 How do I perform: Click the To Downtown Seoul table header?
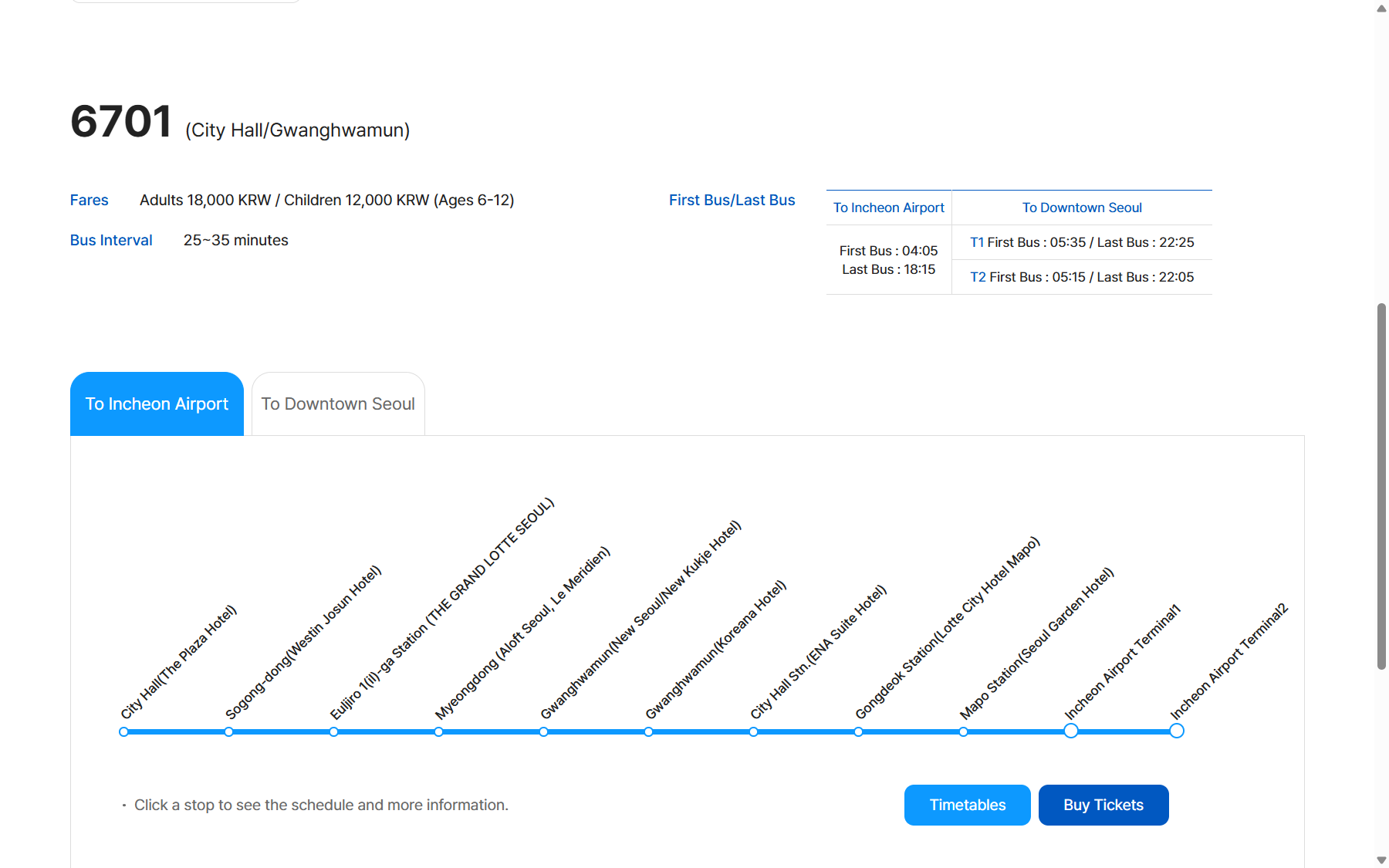[1082, 208]
